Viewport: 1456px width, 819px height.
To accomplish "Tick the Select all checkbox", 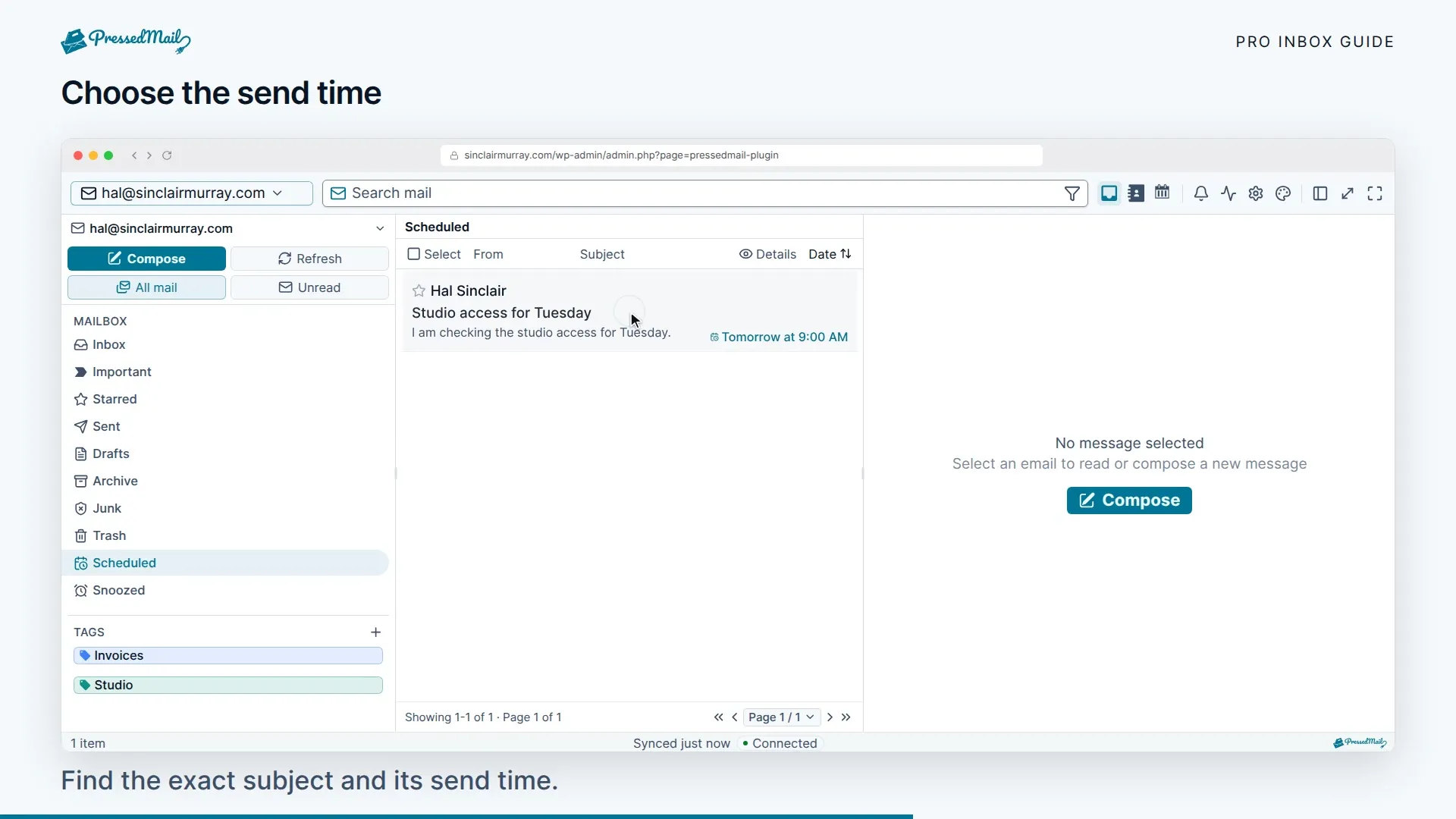I will [413, 254].
